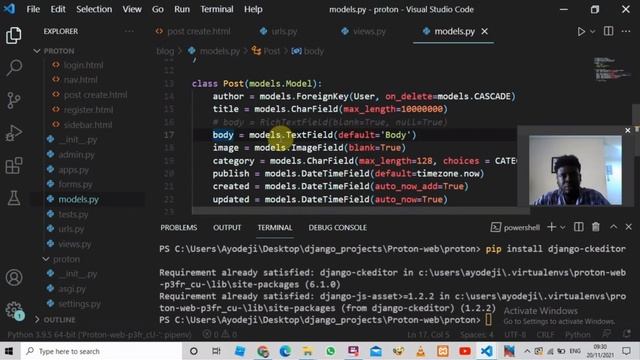Split the terminal panel
Image resolution: width=640 pixels, height=360 pixels.
point(578,227)
